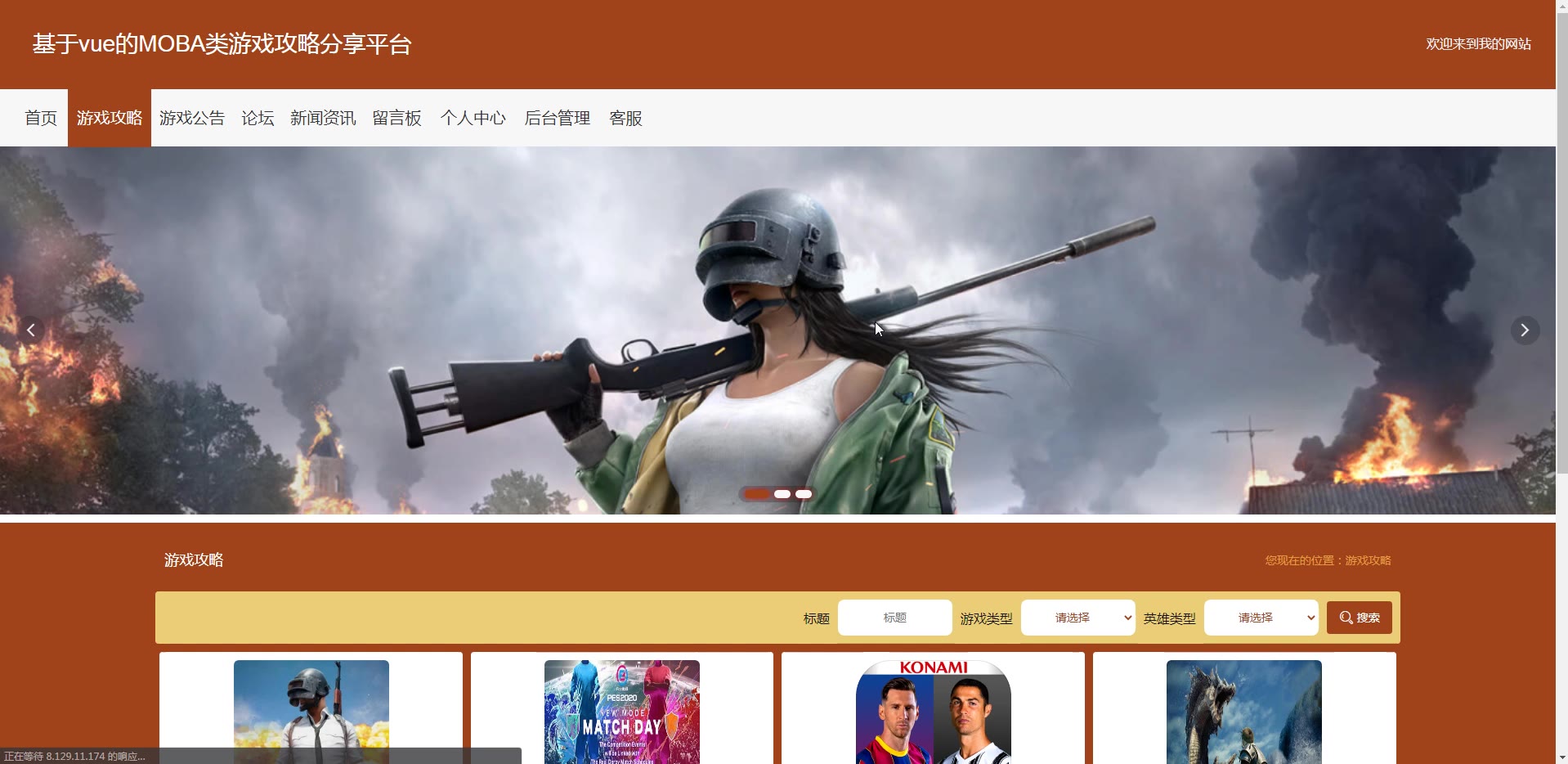This screenshot has height=764, width=1568.
Task: Select the 游戏攻略 navigation tab
Action: click(110, 118)
